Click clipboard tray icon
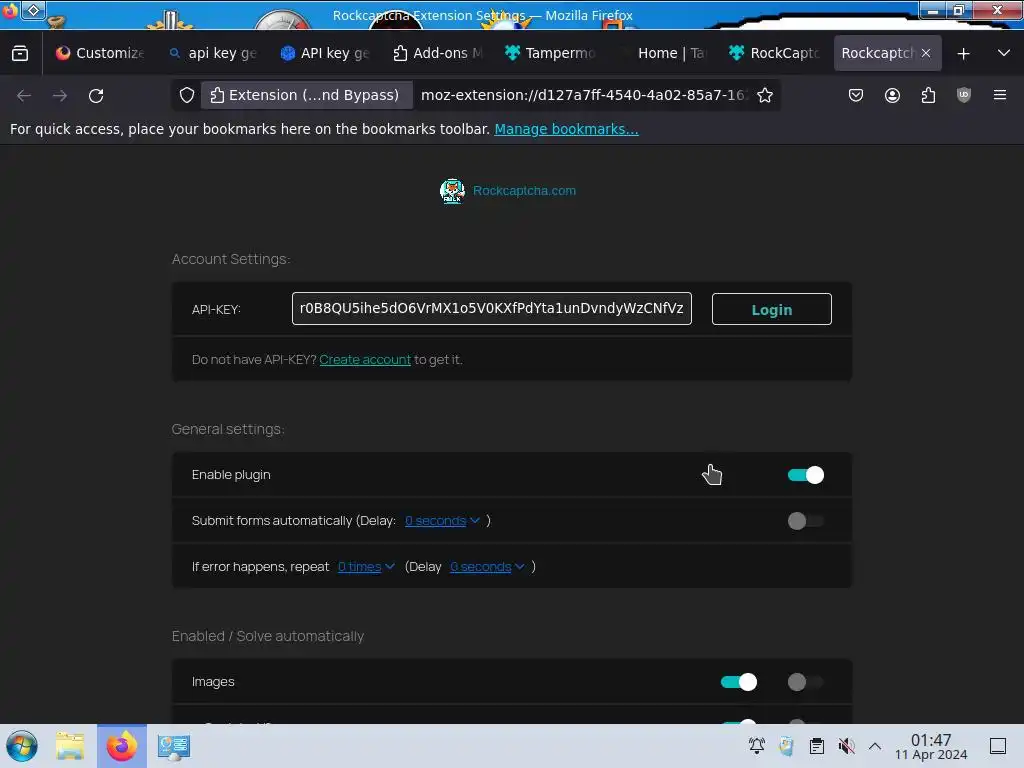Image resolution: width=1024 pixels, height=768 pixels. pos(816,746)
